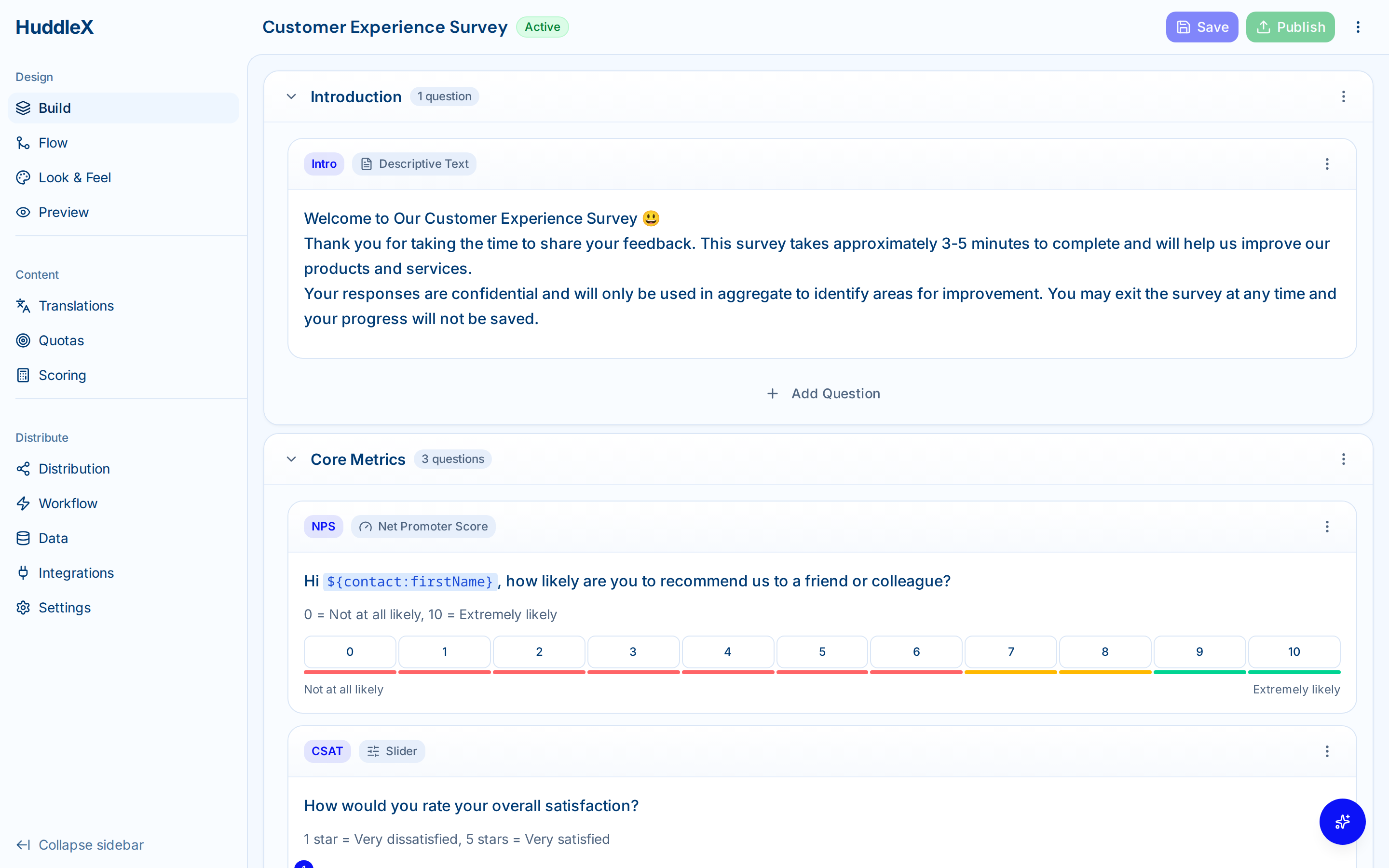This screenshot has width=1389, height=868.
Task: Select NPS score 10
Action: click(x=1294, y=652)
